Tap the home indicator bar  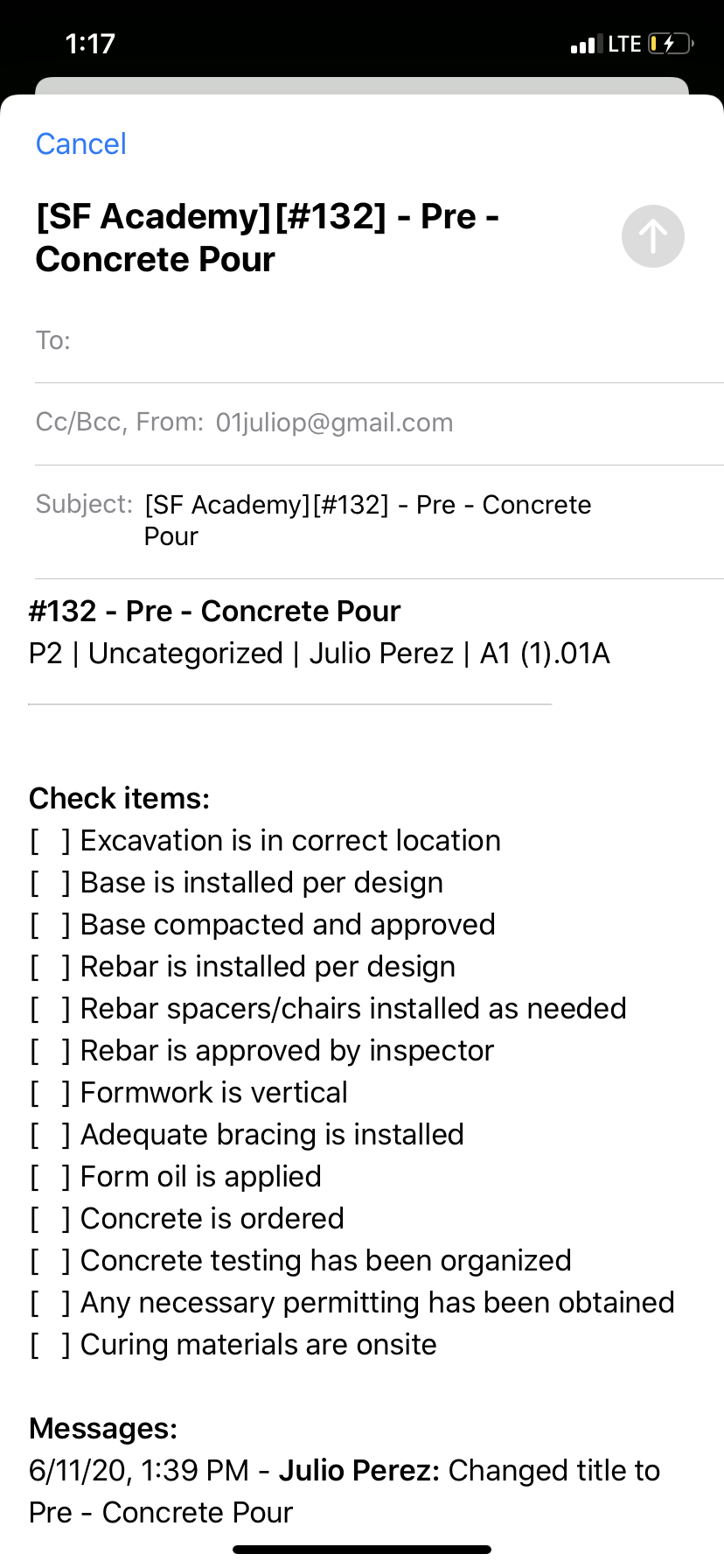point(362,1550)
